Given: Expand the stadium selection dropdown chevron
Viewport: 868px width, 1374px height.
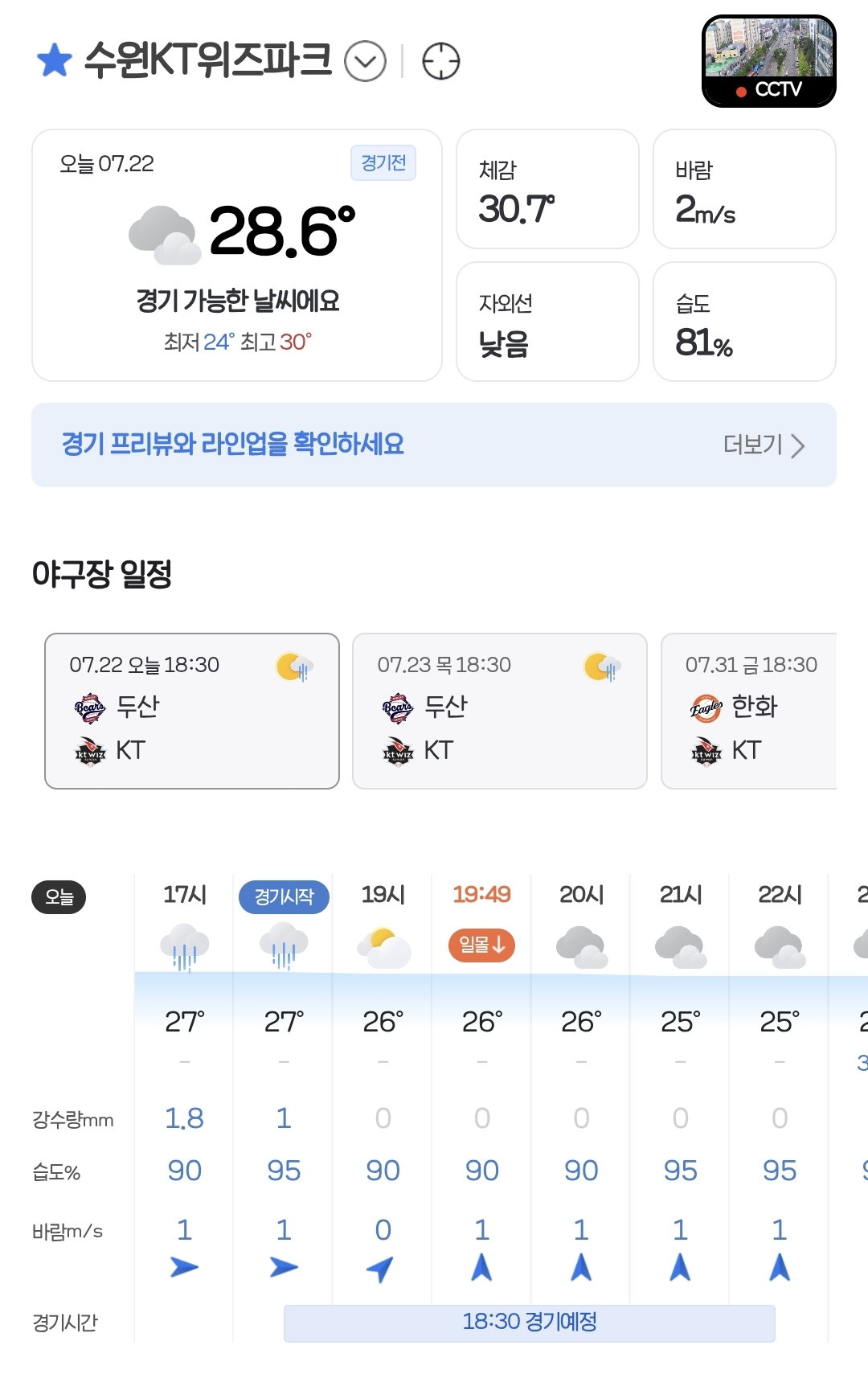Looking at the screenshot, I should [366, 62].
